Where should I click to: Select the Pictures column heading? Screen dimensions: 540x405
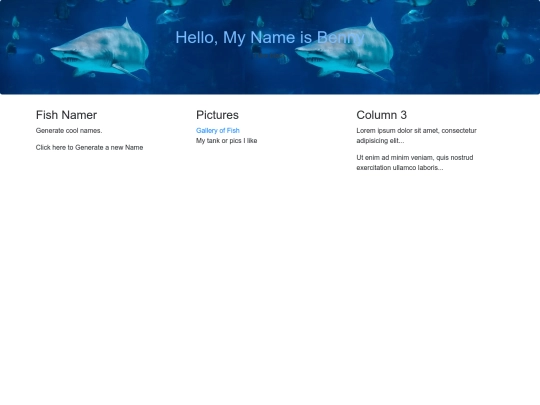pos(217,115)
